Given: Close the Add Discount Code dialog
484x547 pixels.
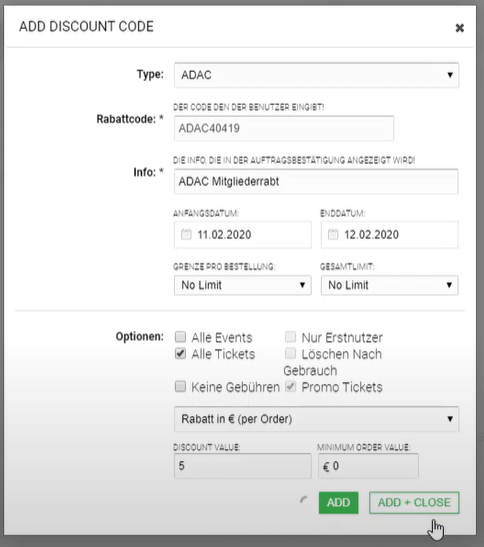Looking at the screenshot, I should click(460, 28).
